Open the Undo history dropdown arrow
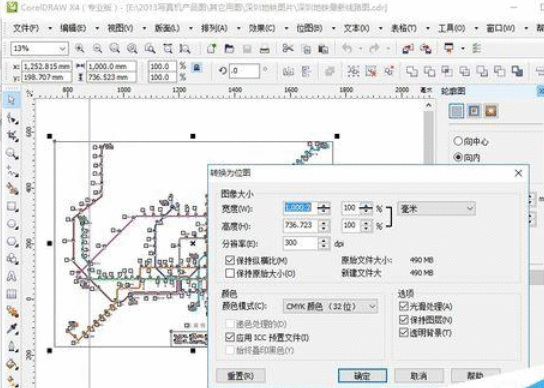The image size is (544, 388). pos(359,49)
